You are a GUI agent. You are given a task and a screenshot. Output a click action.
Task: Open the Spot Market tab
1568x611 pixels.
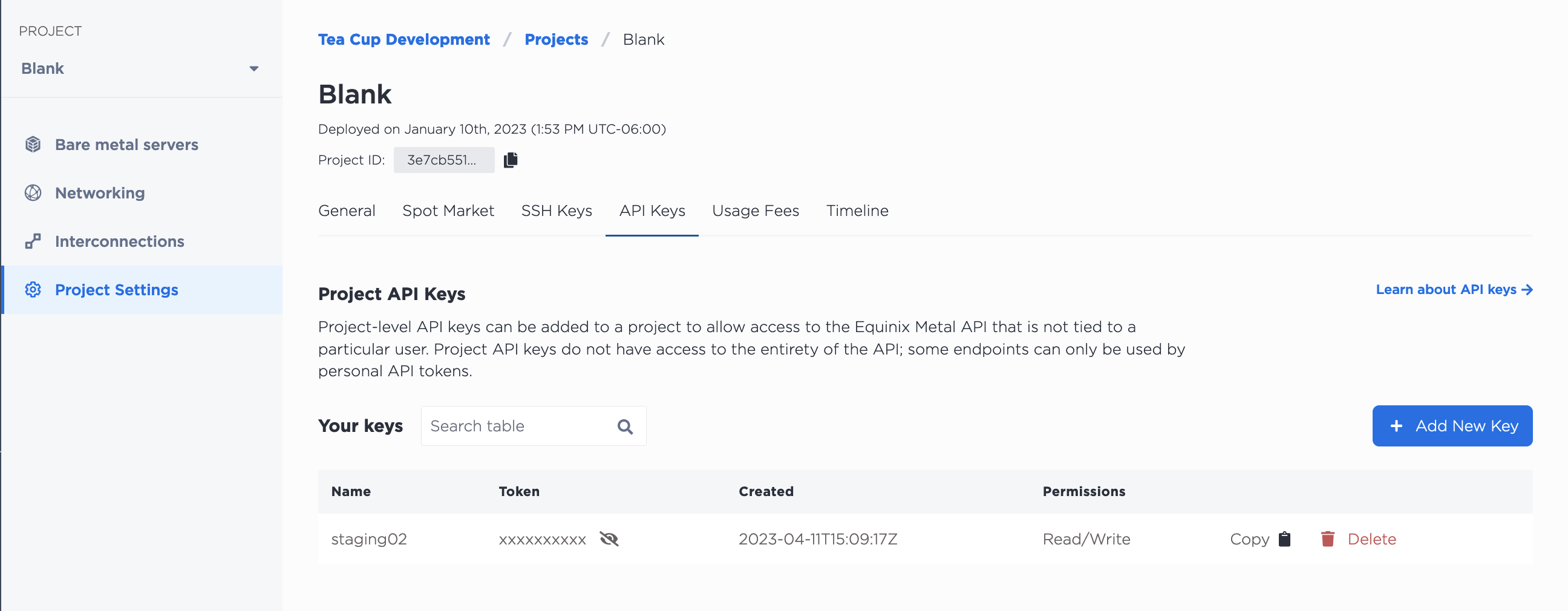(x=448, y=211)
